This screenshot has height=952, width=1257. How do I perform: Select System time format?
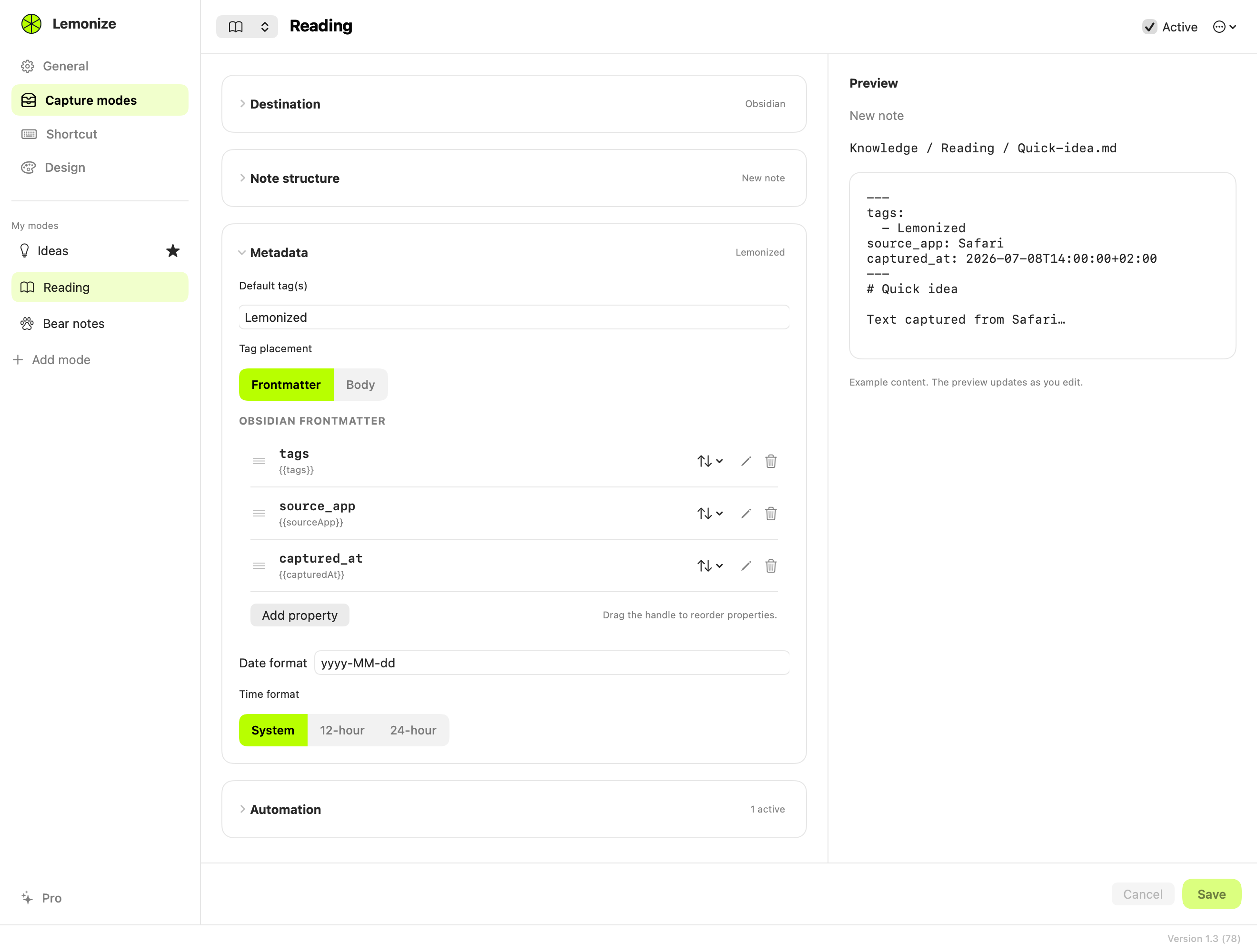(273, 730)
